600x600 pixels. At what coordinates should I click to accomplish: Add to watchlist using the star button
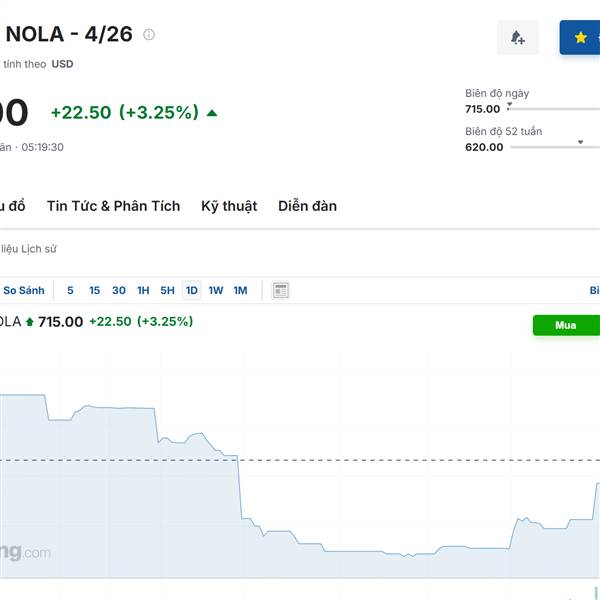click(581, 38)
